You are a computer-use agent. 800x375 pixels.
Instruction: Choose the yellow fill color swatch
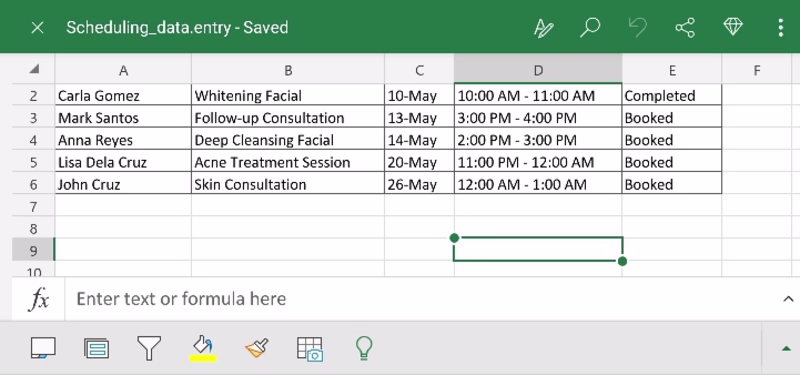[203, 359]
